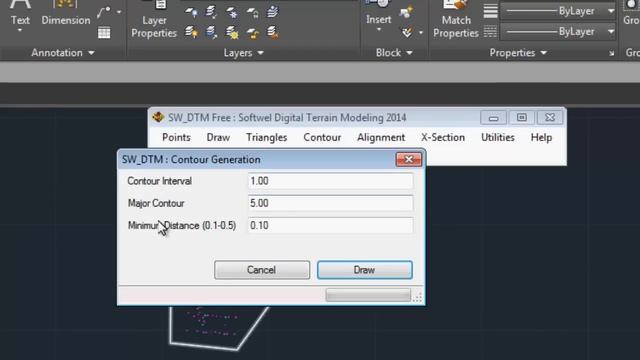Click the lineweight icon in Properties panel
The width and height of the screenshot is (640, 360).
point(490,11)
